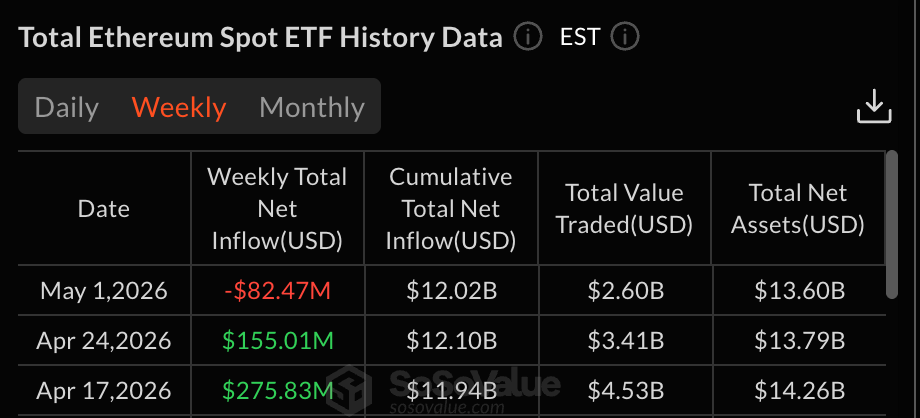Open info icon next to EST

624,38
